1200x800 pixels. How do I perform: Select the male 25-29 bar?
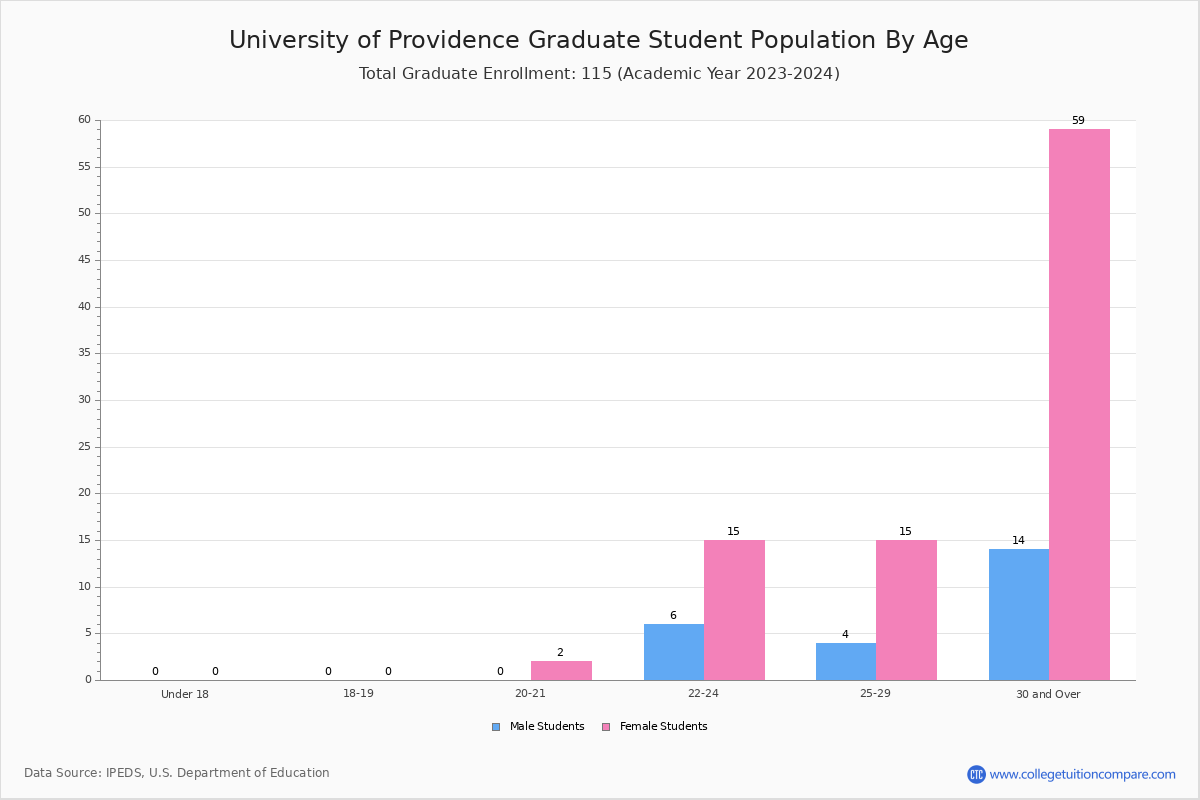click(x=846, y=661)
